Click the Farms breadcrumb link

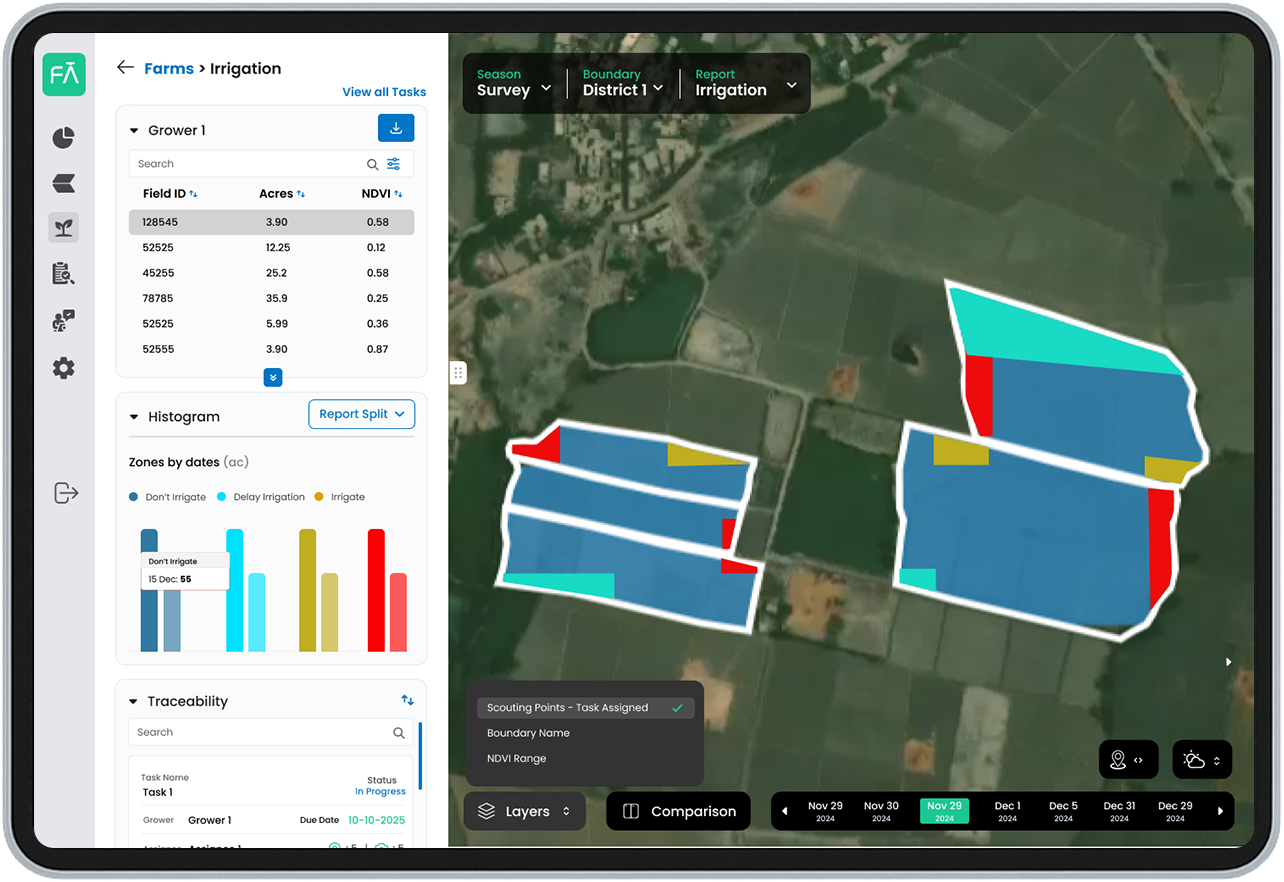(x=169, y=68)
